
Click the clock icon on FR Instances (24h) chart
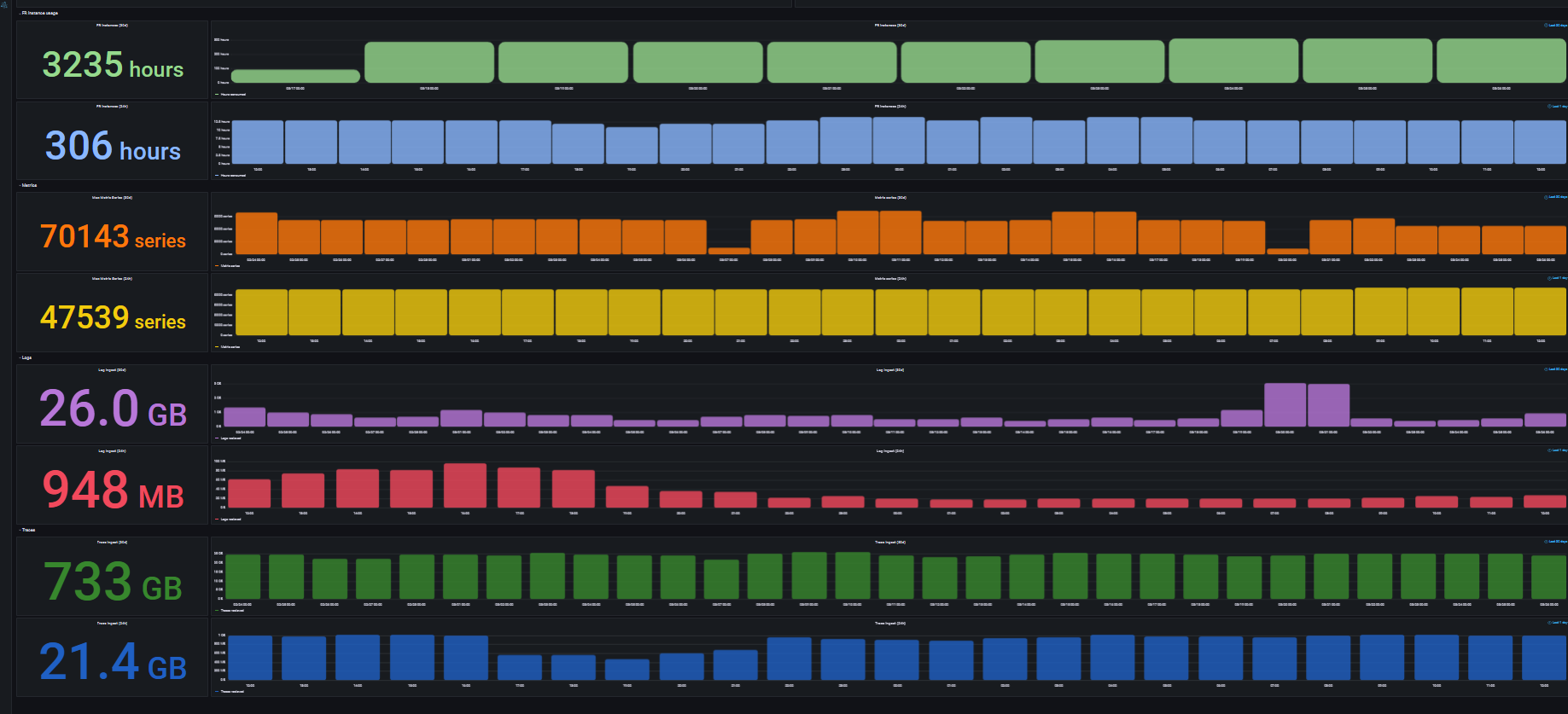coord(1549,107)
